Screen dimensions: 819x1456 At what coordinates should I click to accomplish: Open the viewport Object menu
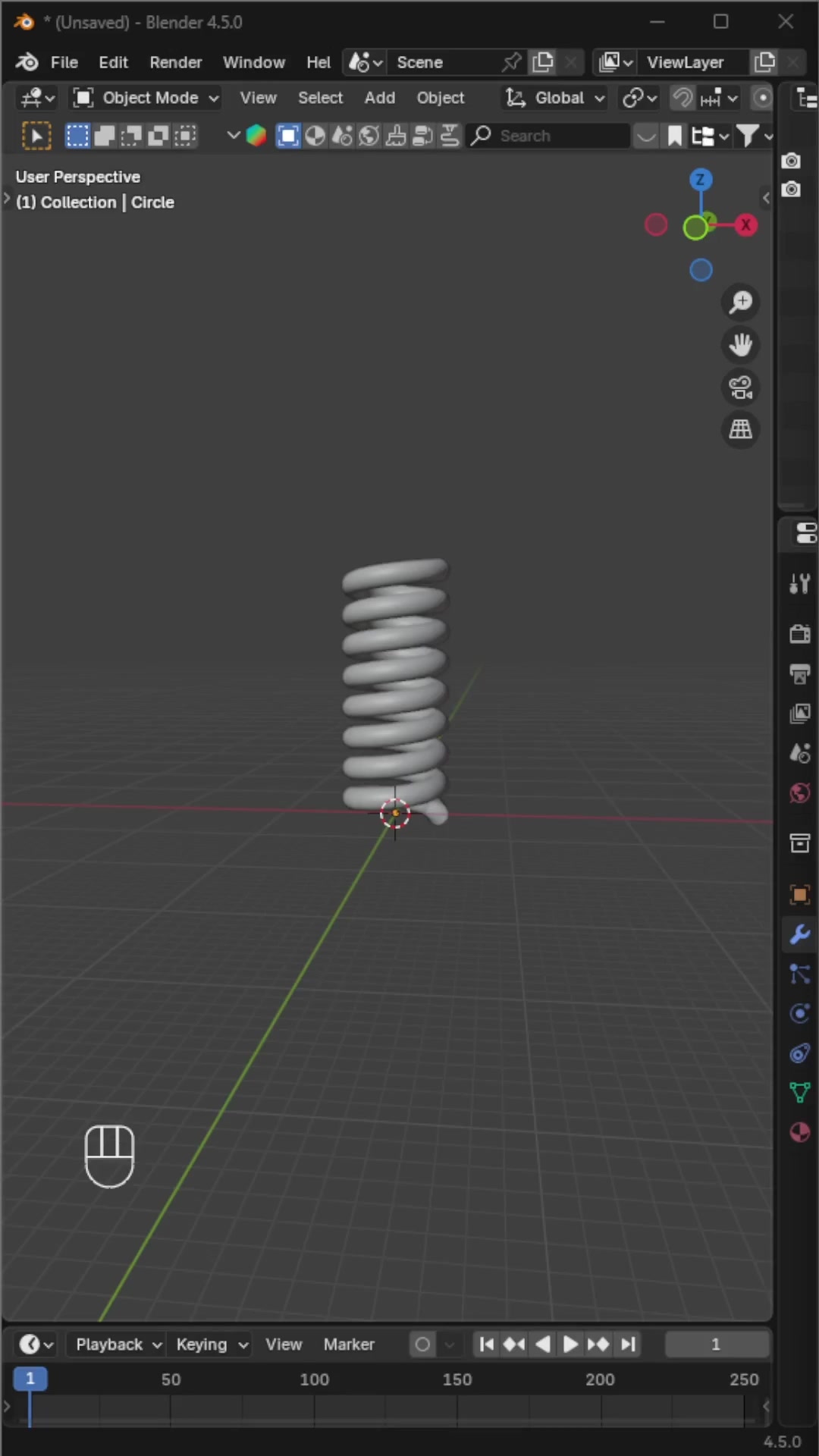coord(441,98)
